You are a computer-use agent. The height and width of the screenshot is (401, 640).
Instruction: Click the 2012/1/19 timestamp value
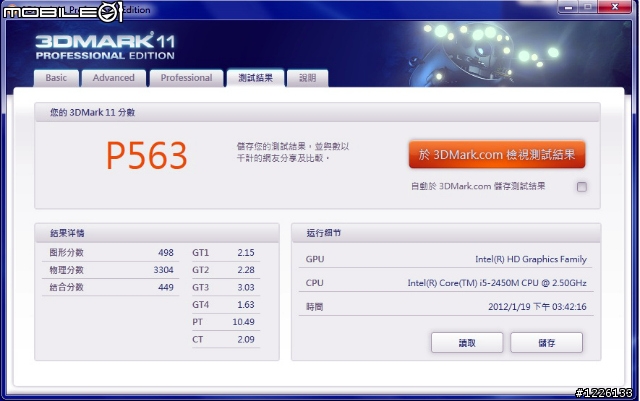pyautogui.click(x=537, y=307)
